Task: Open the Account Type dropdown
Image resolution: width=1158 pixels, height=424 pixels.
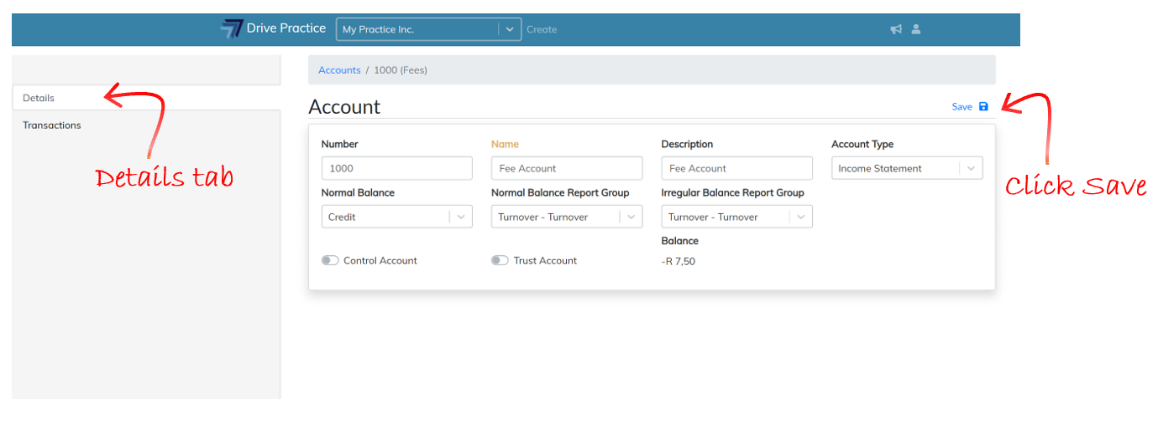Action: (970, 169)
